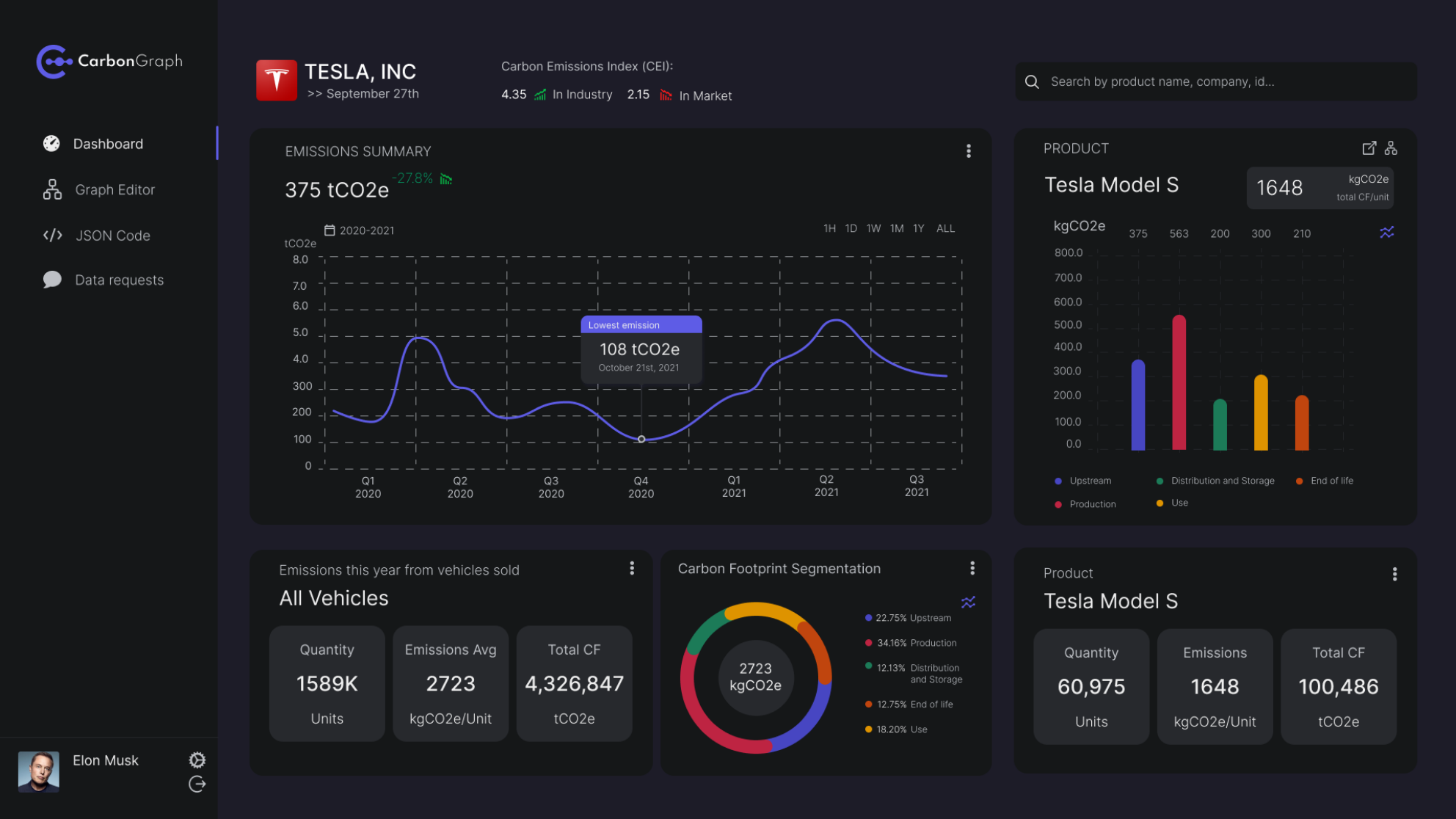Click the hierarchy icon in Product panel

[1391, 148]
